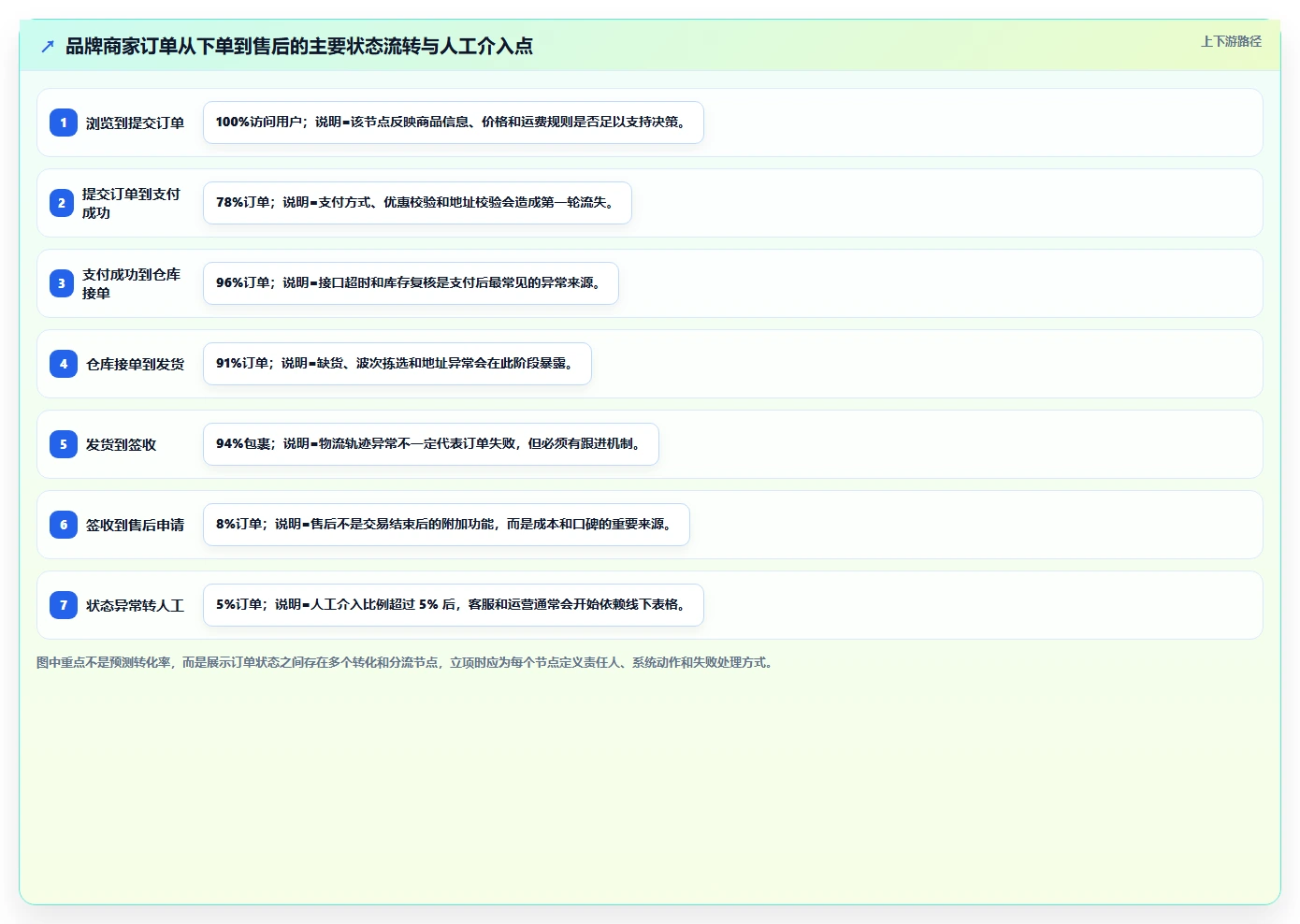Click the title 品牌商家订单从下单到售后的主要状态流转与人工介入点
1300x924 pixels.
(299, 46)
